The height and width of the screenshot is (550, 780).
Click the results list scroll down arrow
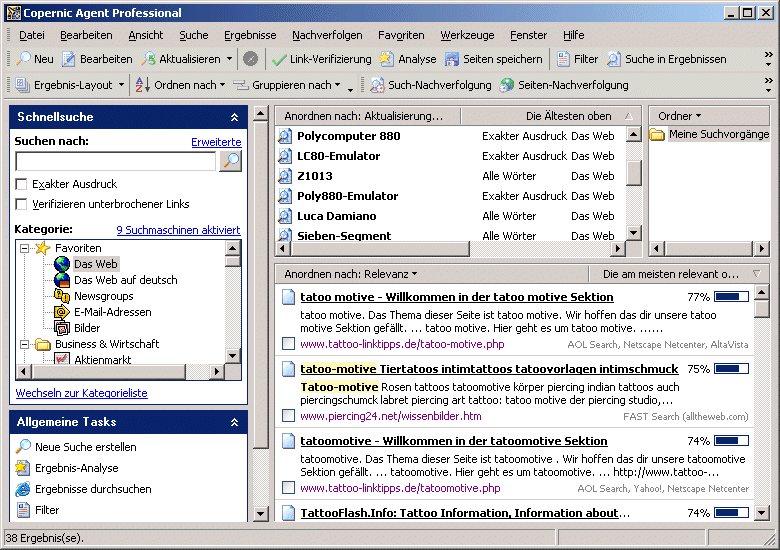(x=762, y=513)
